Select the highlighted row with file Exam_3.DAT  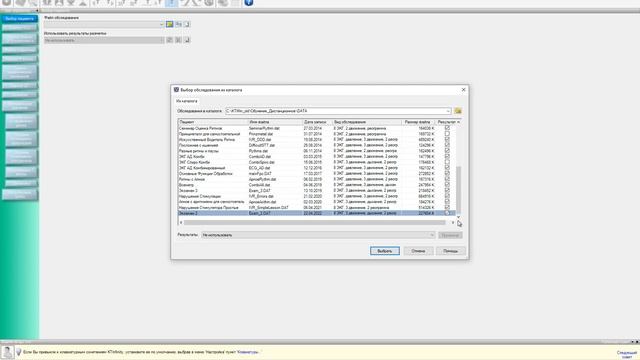317,213
